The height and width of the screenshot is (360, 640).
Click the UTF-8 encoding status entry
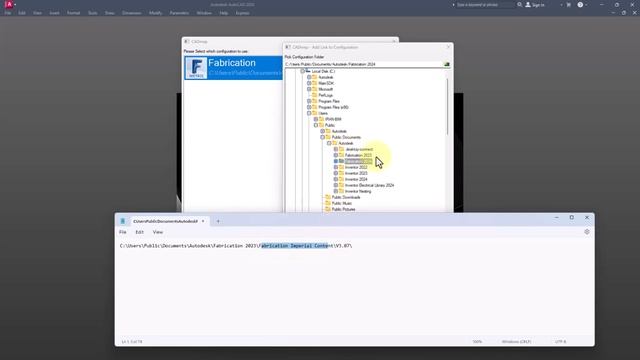(x=560, y=342)
